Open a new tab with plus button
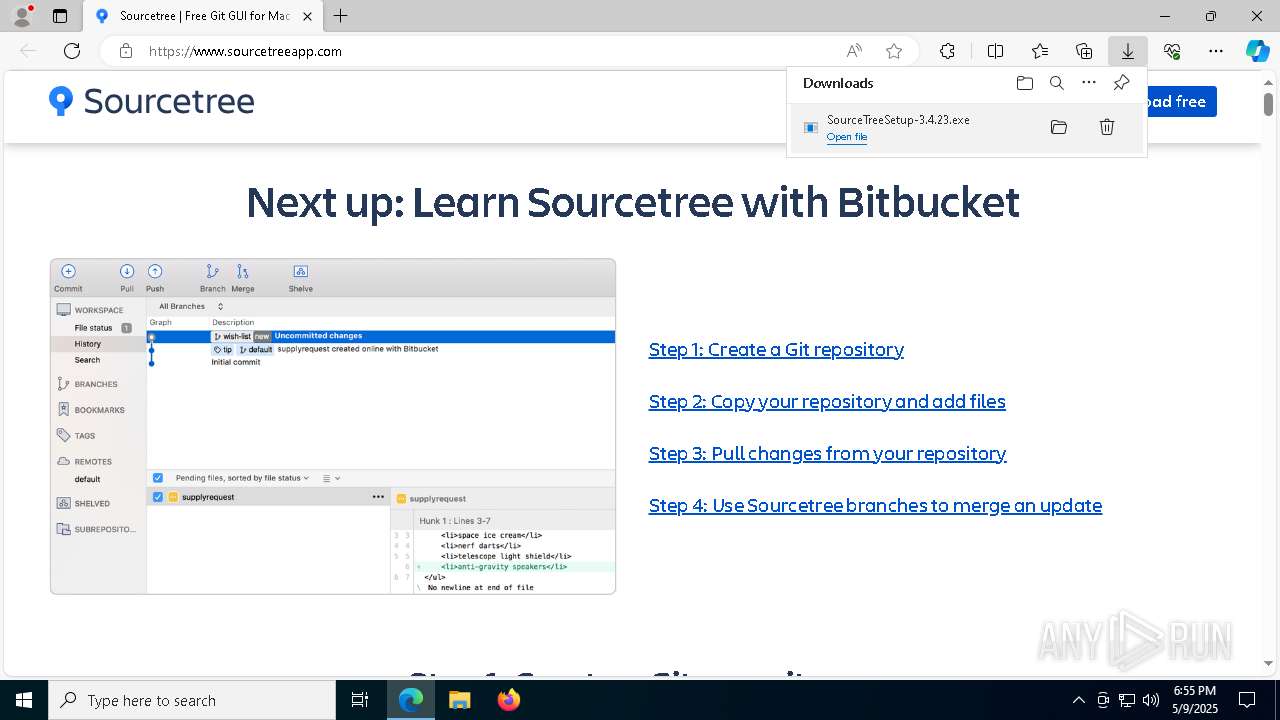Viewport: 1280px width, 720px height. (x=341, y=16)
